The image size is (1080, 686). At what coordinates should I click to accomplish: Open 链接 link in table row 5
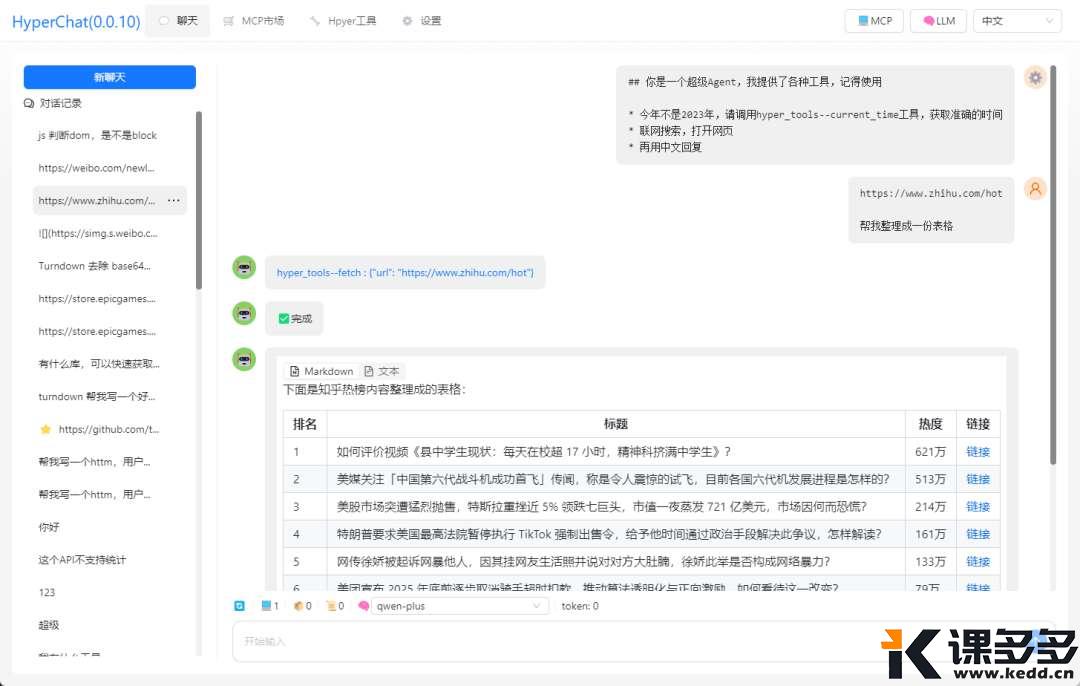(977, 562)
